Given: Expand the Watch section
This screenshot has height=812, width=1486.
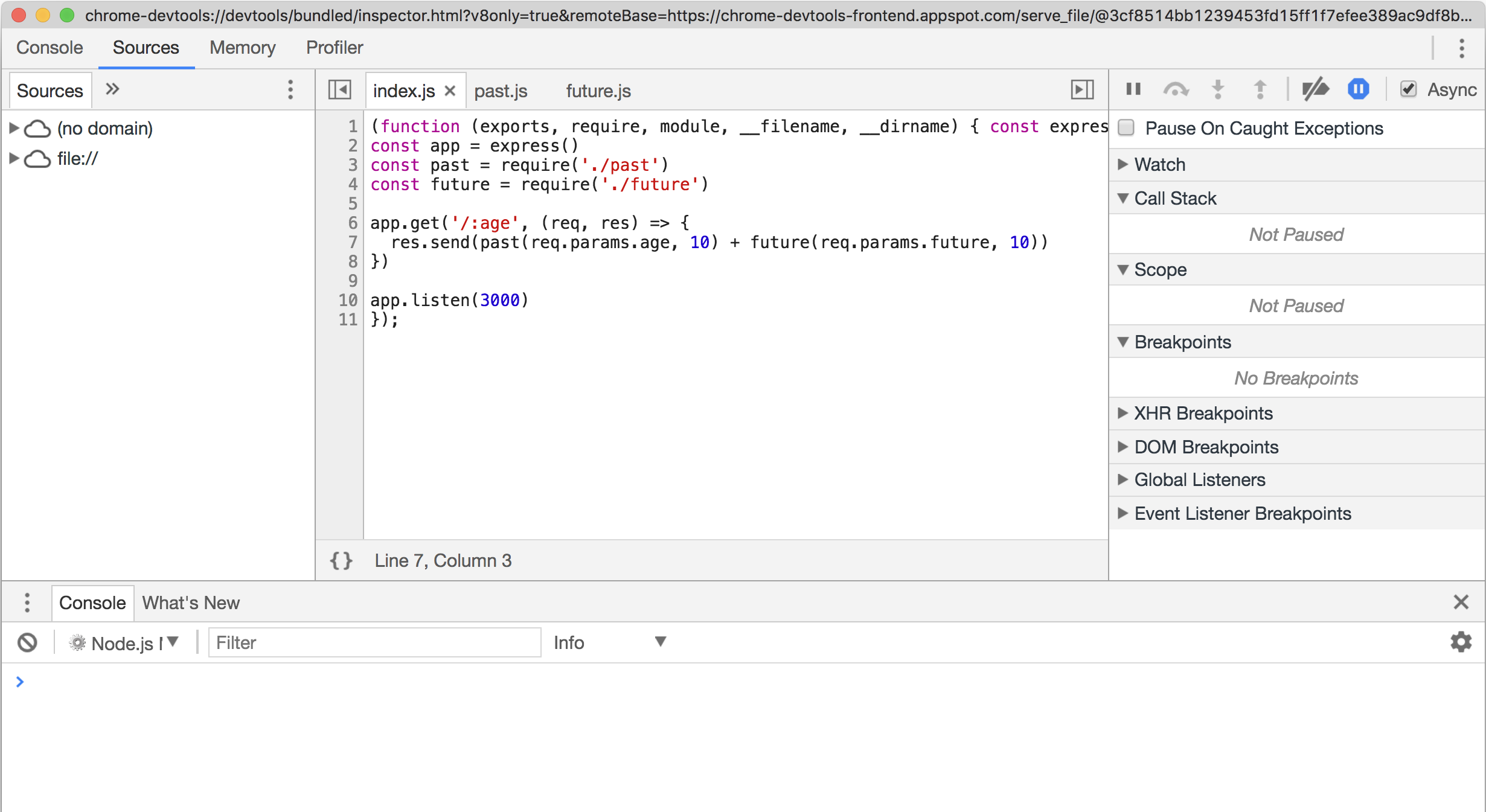Looking at the screenshot, I should [1123, 164].
